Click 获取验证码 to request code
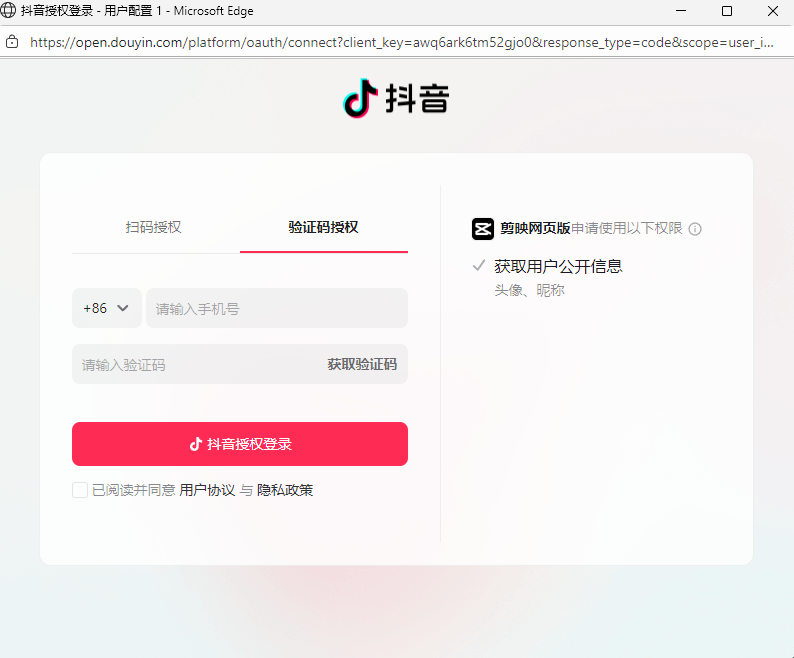The width and height of the screenshot is (794, 658). coord(362,364)
